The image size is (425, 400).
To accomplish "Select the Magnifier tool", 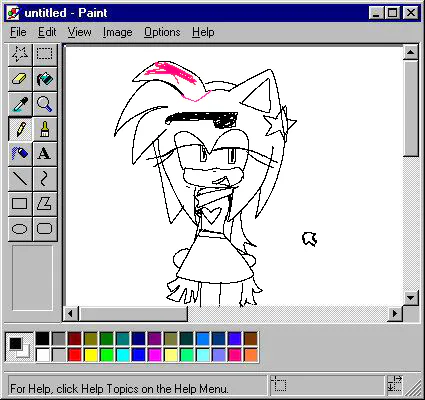I will click(45, 104).
